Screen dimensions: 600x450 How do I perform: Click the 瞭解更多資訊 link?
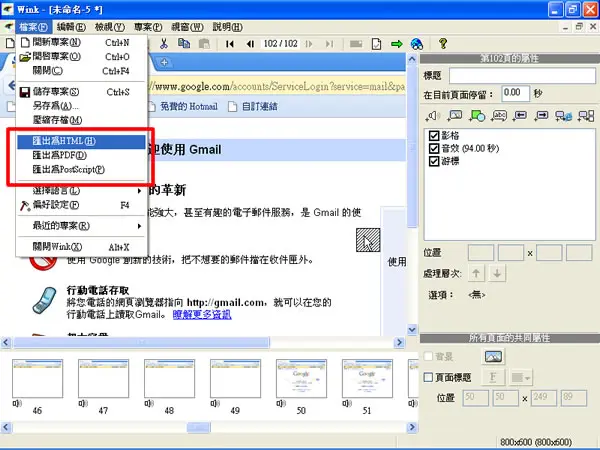(x=202, y=315)
